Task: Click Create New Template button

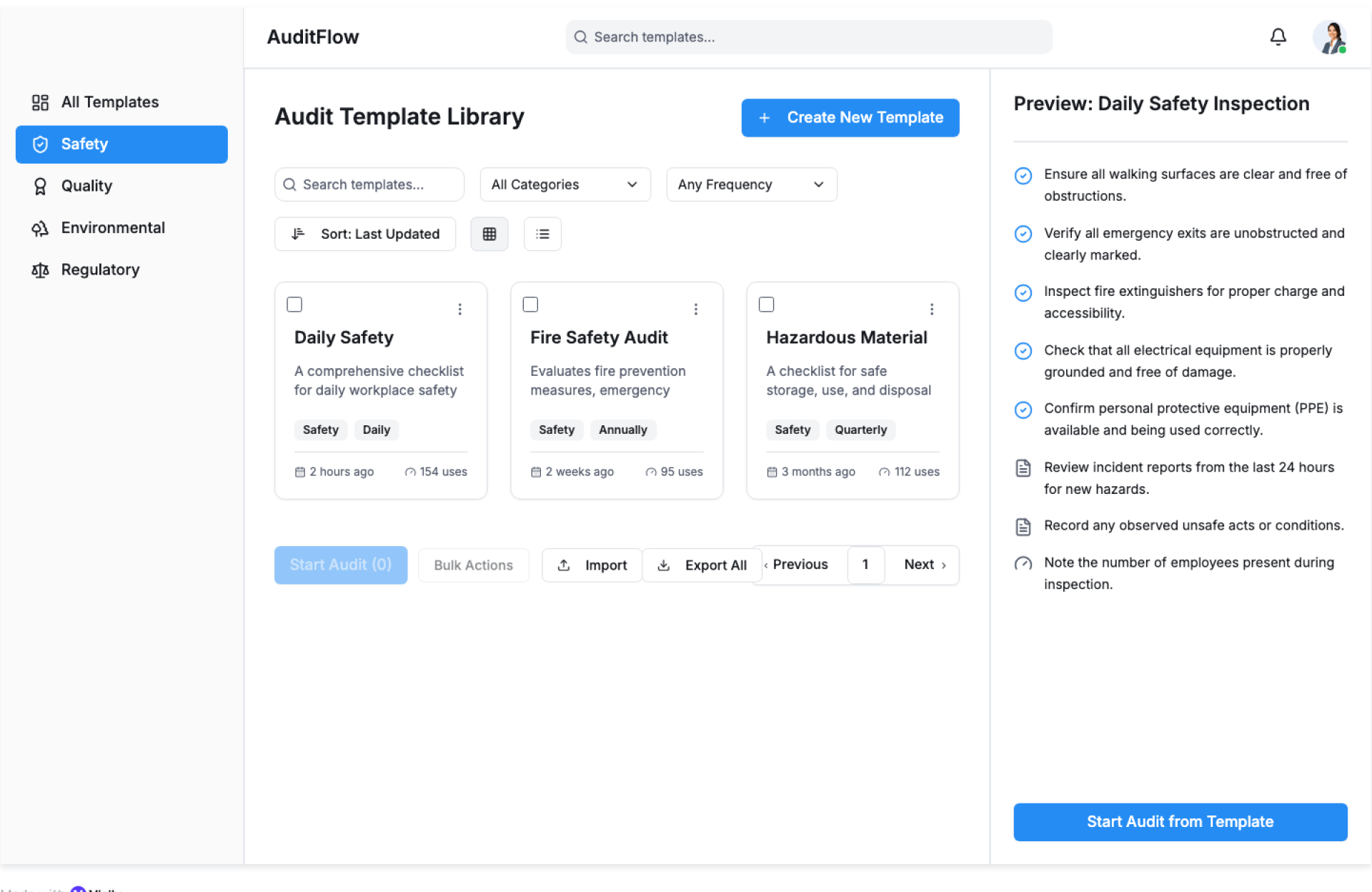Action: click(x=850, y=117)
